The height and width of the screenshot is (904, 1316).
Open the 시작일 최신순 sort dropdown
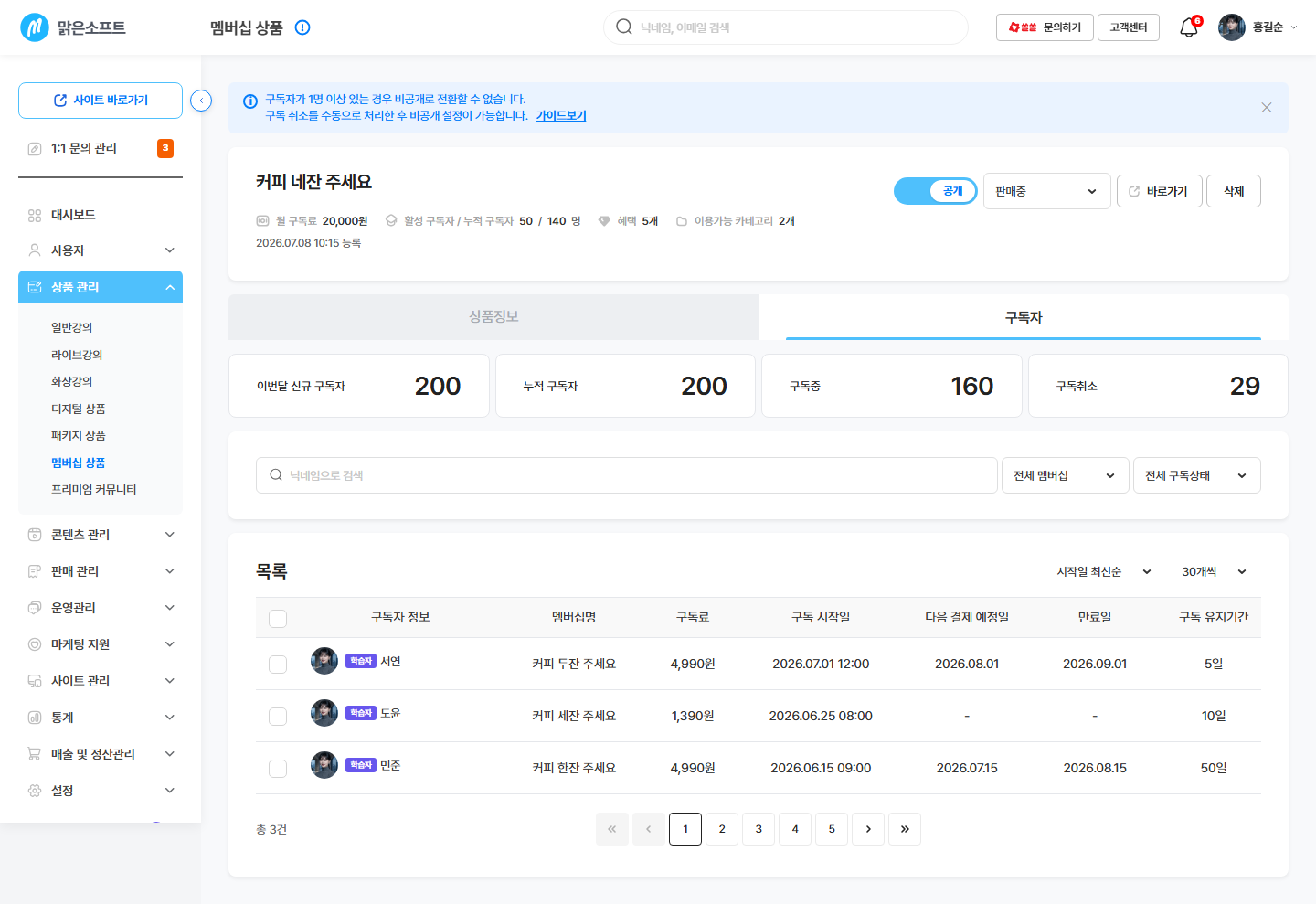click(1104, 571)
